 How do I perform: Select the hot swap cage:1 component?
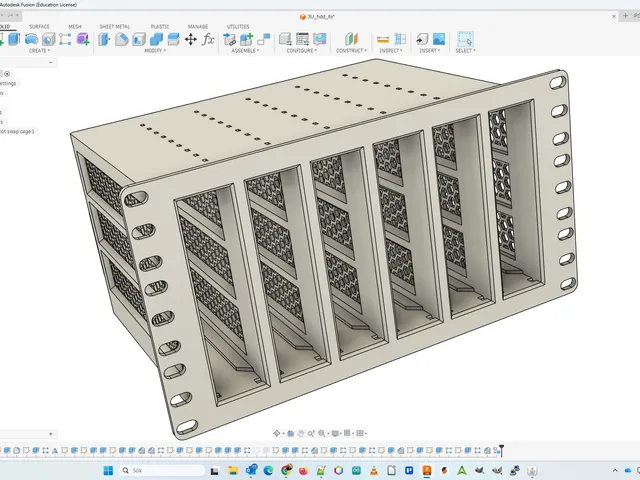point(17,131)
